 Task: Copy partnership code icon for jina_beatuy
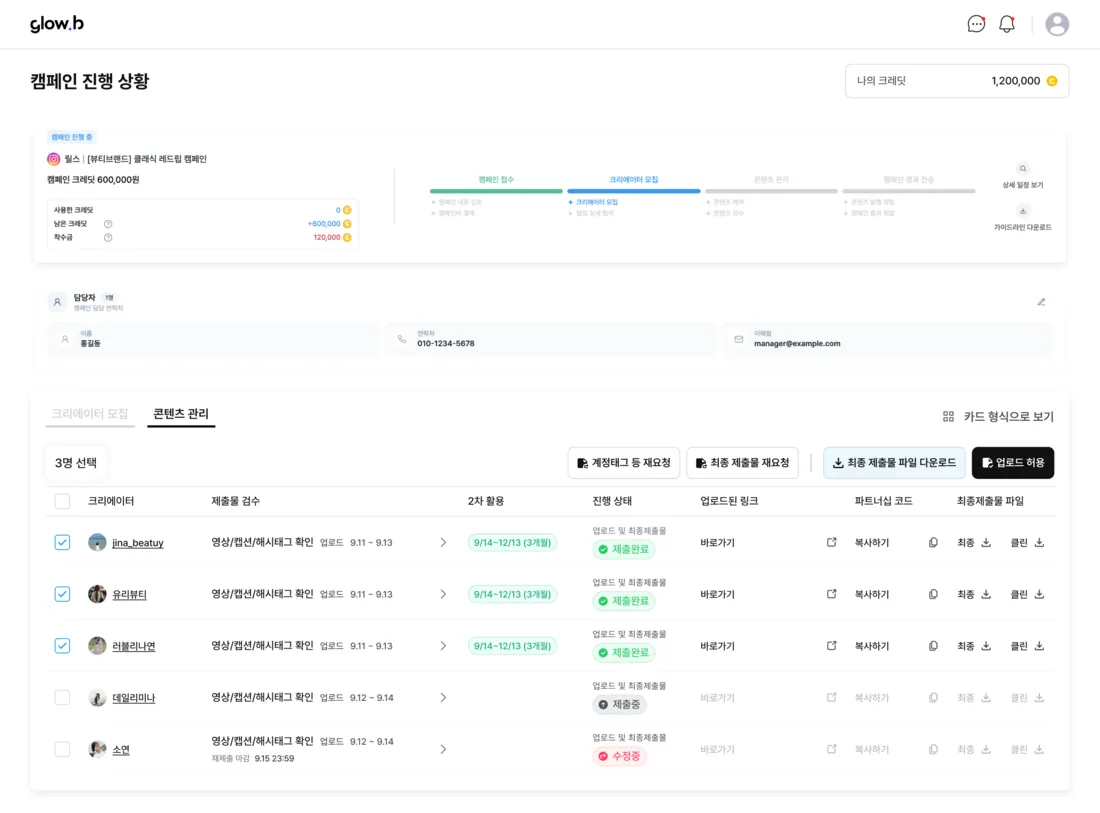933,542
